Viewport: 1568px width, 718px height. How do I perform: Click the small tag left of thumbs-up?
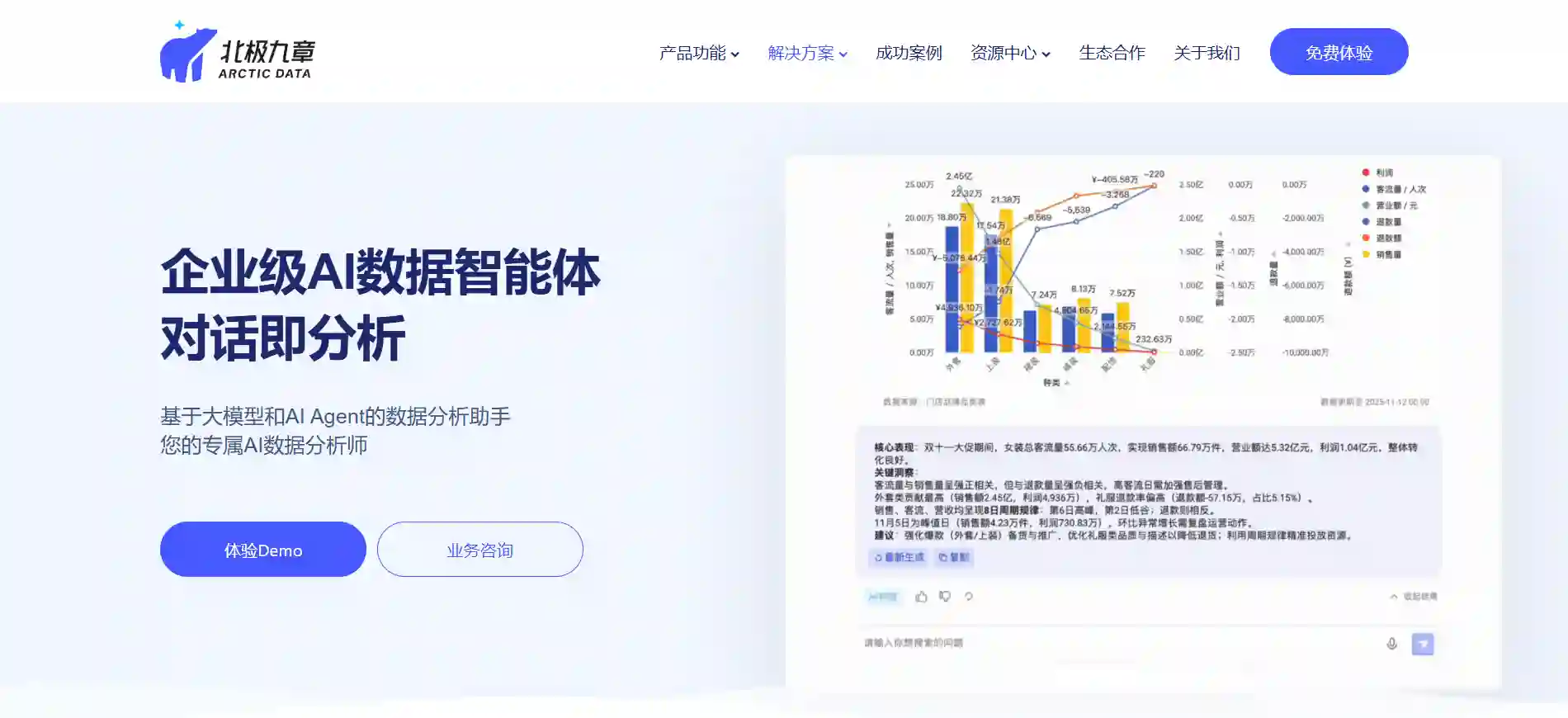click(883, 597)
